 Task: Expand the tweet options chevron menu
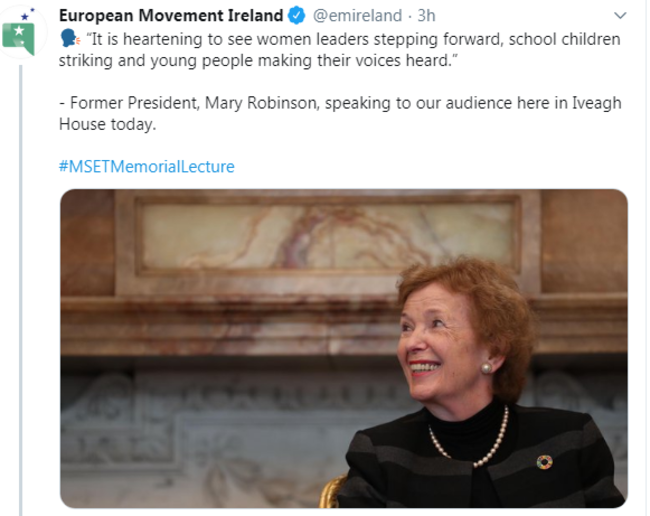coord(620,16)
